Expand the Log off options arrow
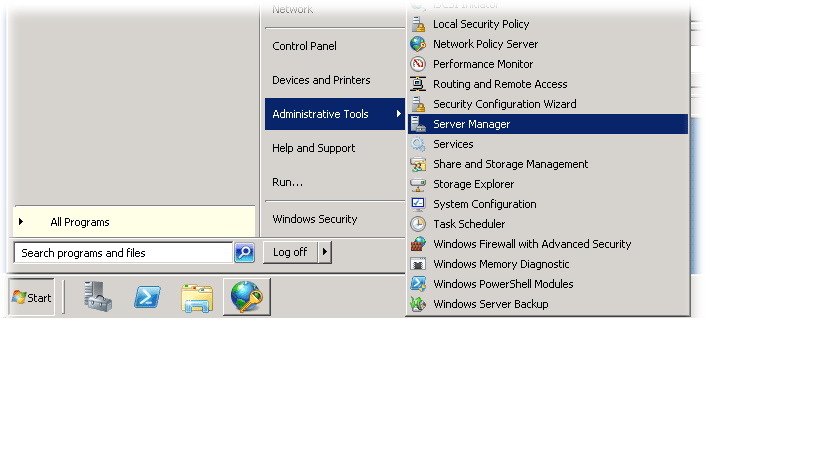 pos(324,252)
